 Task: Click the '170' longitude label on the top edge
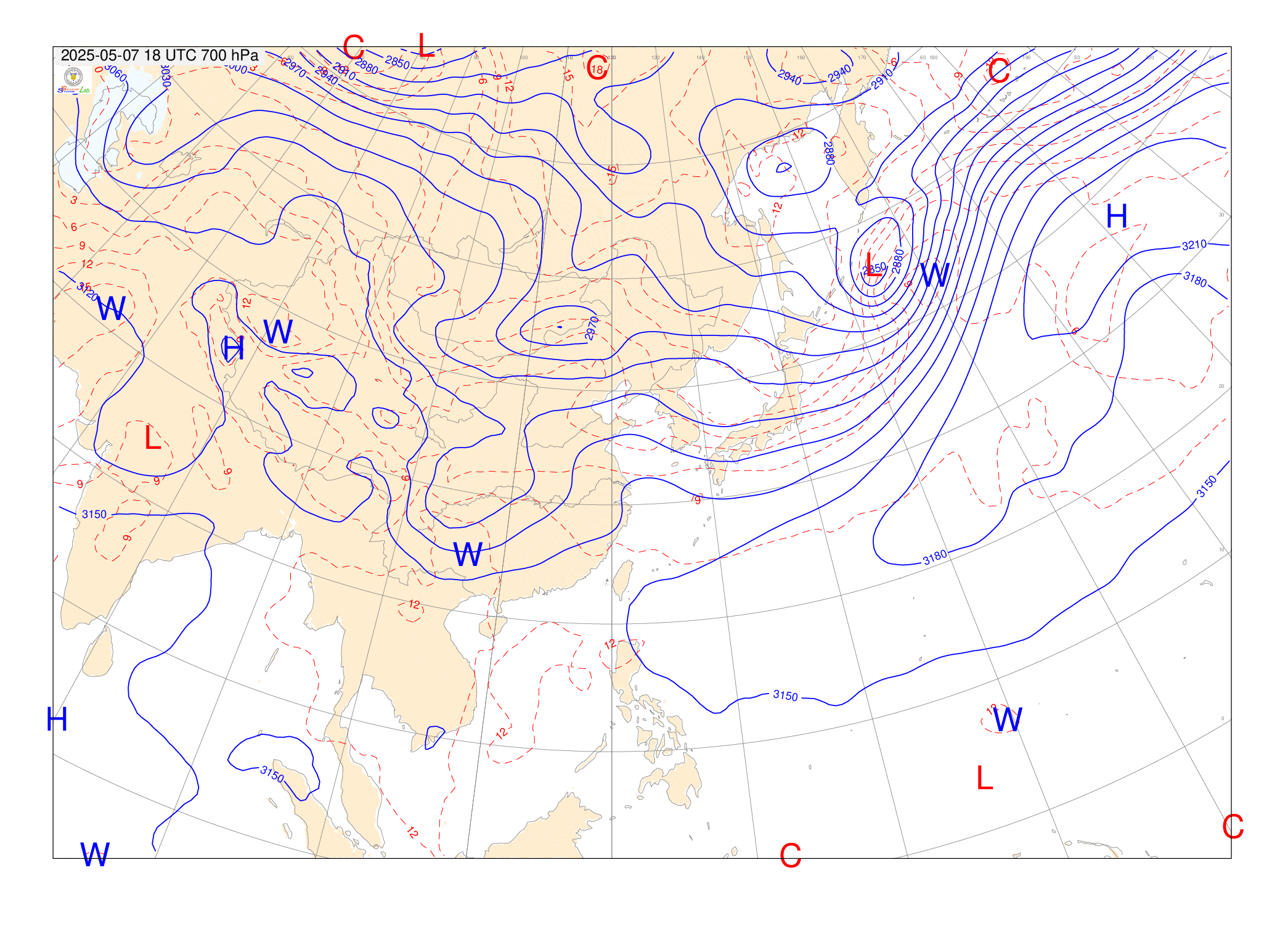click(862, 57)
